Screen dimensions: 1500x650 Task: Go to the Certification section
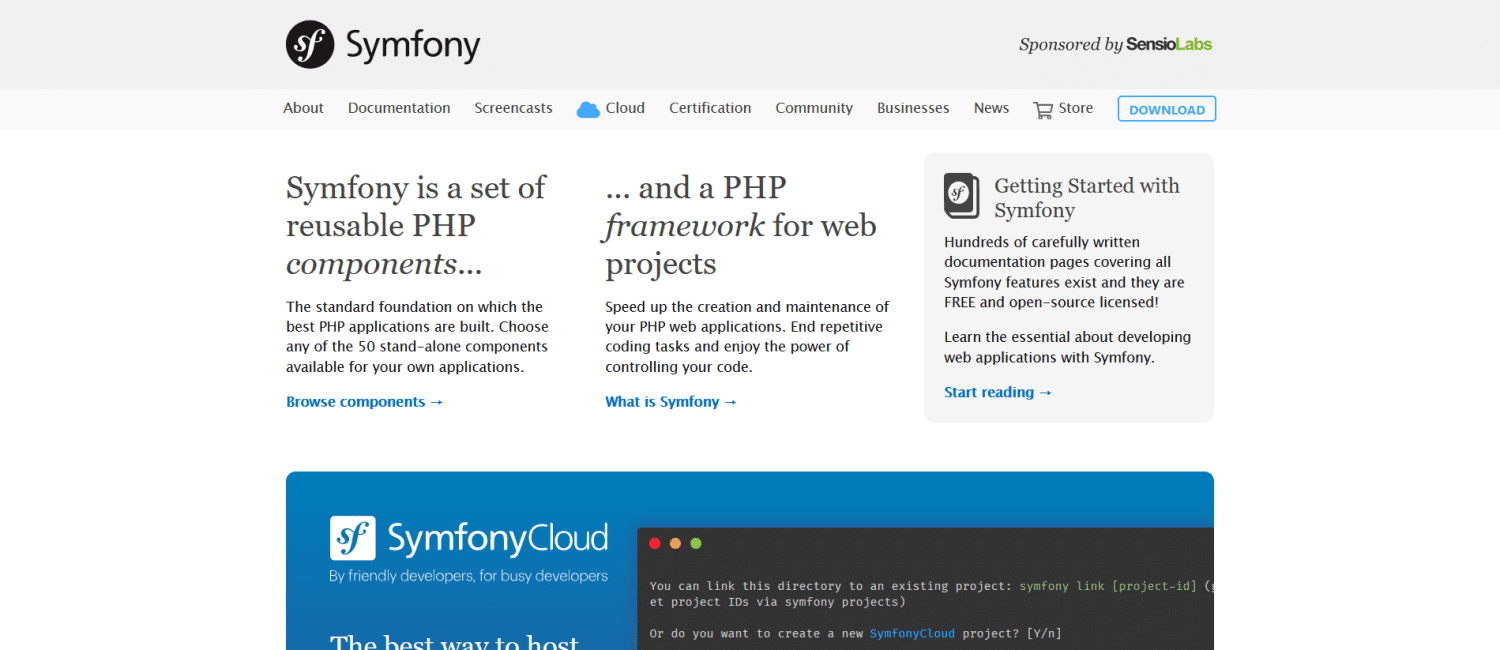pos(710,108)
